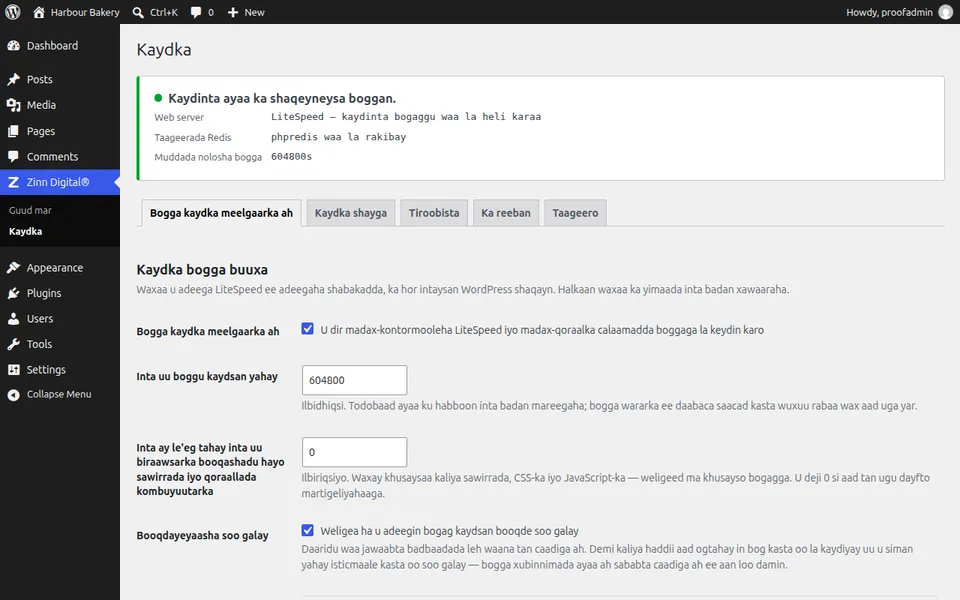Image resolution: width=960 pixels, height=600 pixels.
Task: Click the WordPress logo icon
Action: point(13,12)
